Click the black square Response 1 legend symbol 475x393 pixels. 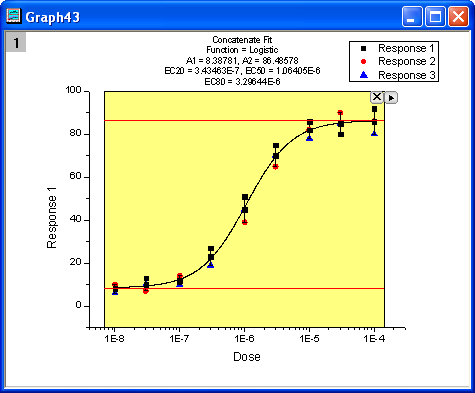click(364, 49)
